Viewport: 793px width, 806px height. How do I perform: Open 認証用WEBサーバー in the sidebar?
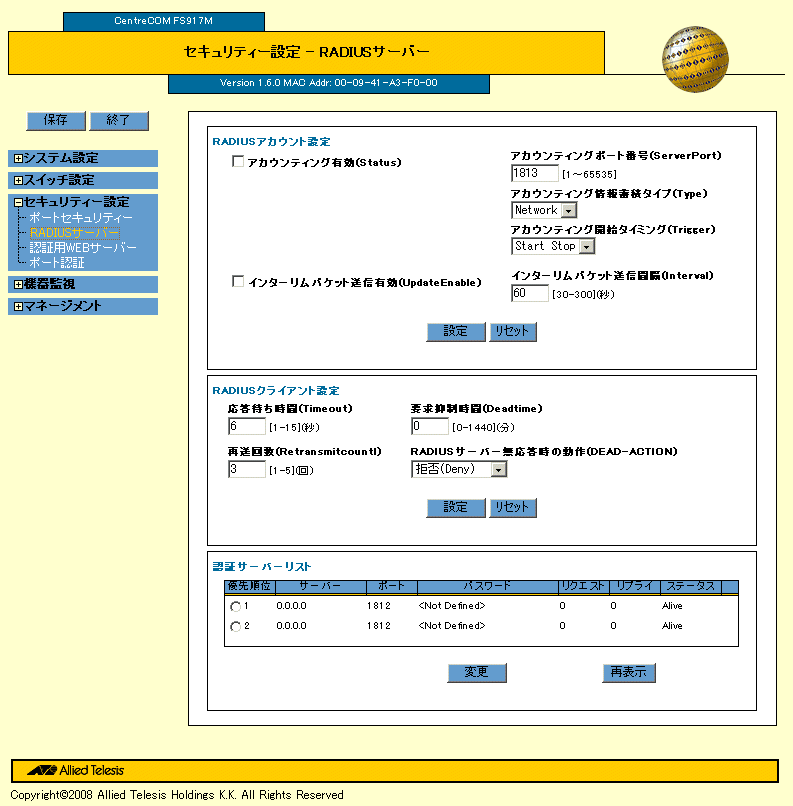point(82,248)
